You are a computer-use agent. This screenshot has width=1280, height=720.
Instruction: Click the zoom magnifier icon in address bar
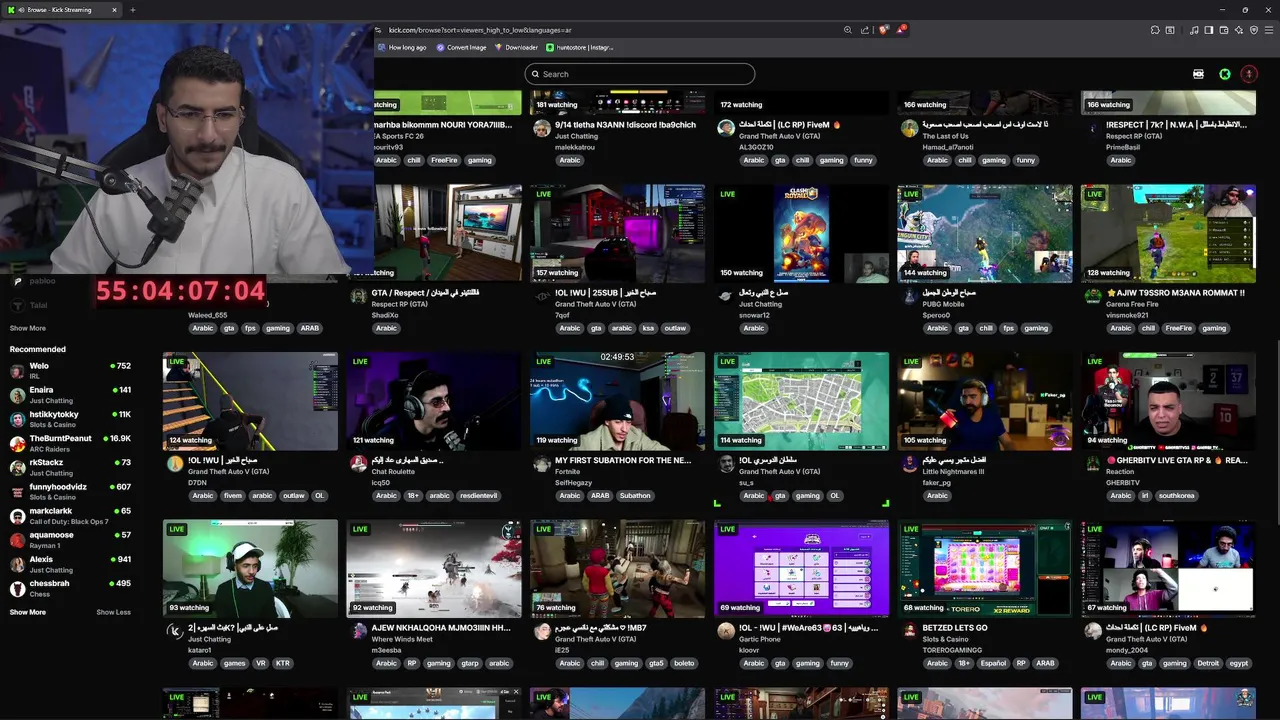pos(848,30)
